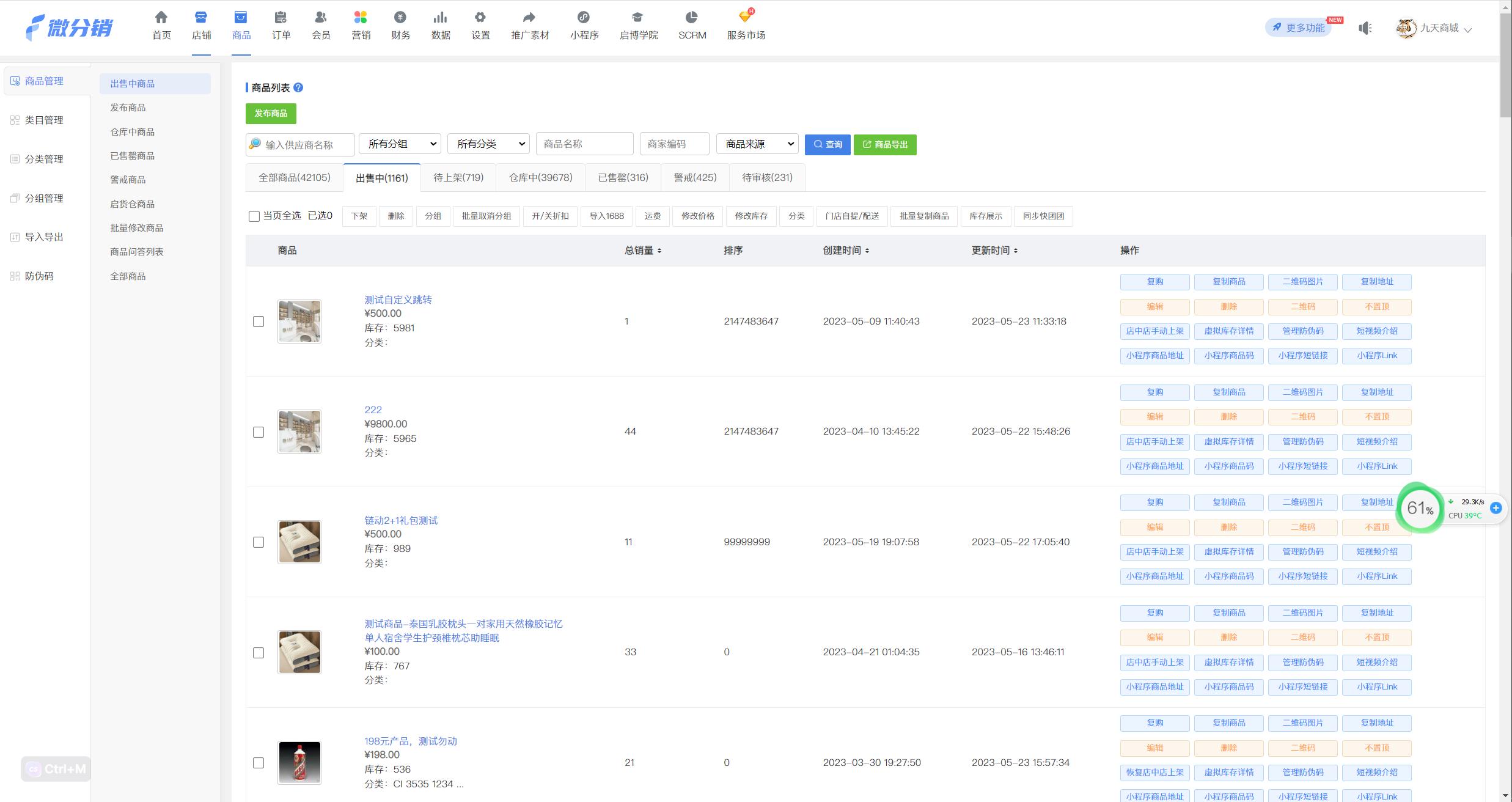Select checkbox for 链动2+1礼包测试 row
Viewport: 1512px width, 802px height.
click(259, 542)
